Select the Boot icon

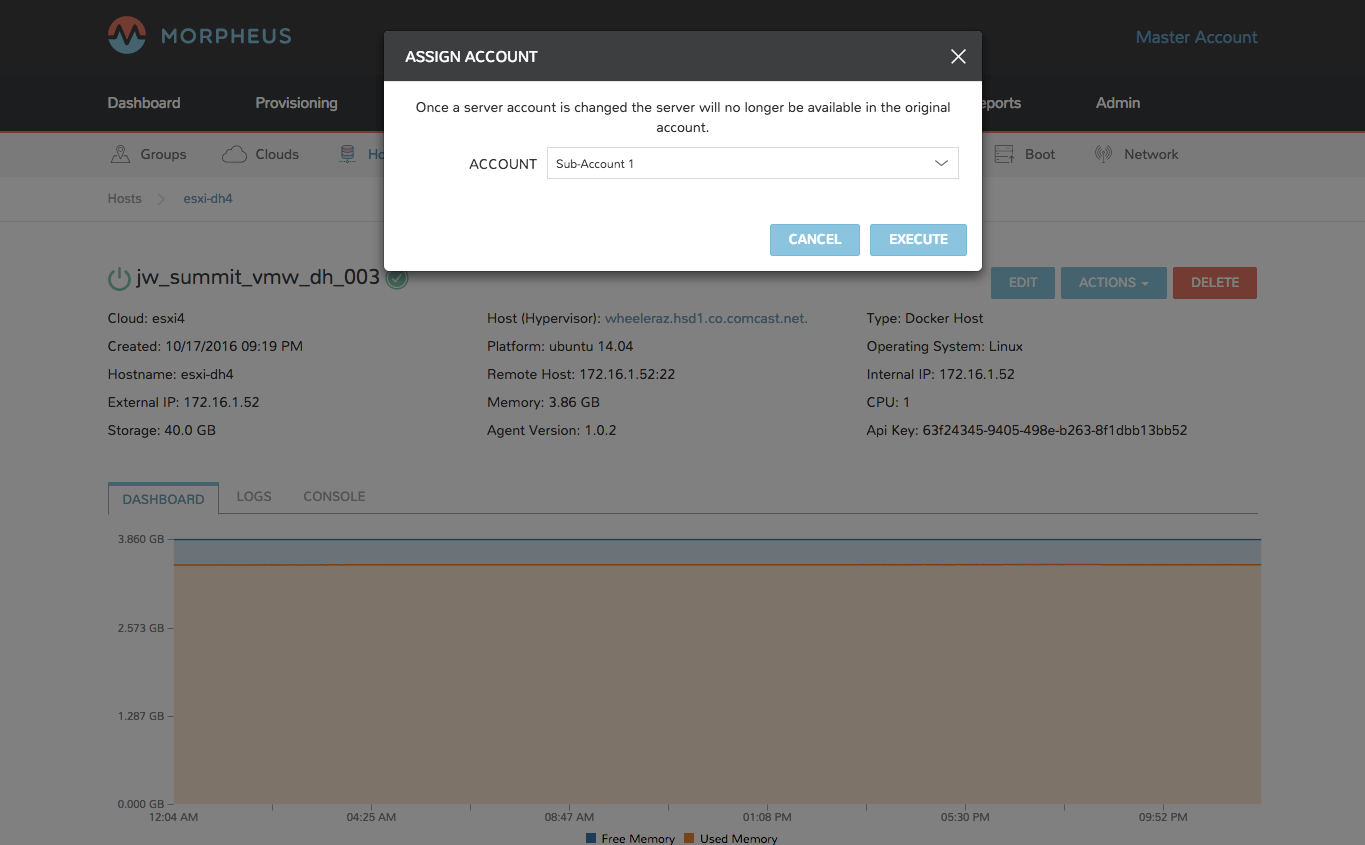point(1004,153)
